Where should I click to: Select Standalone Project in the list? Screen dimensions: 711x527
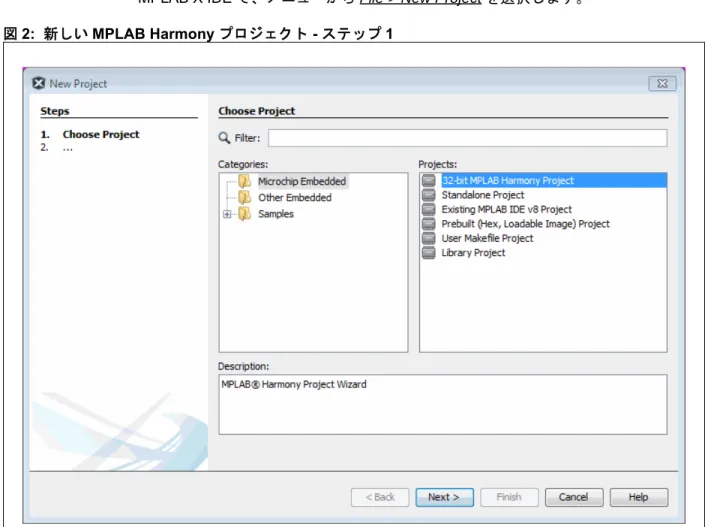tap(483, 195)
